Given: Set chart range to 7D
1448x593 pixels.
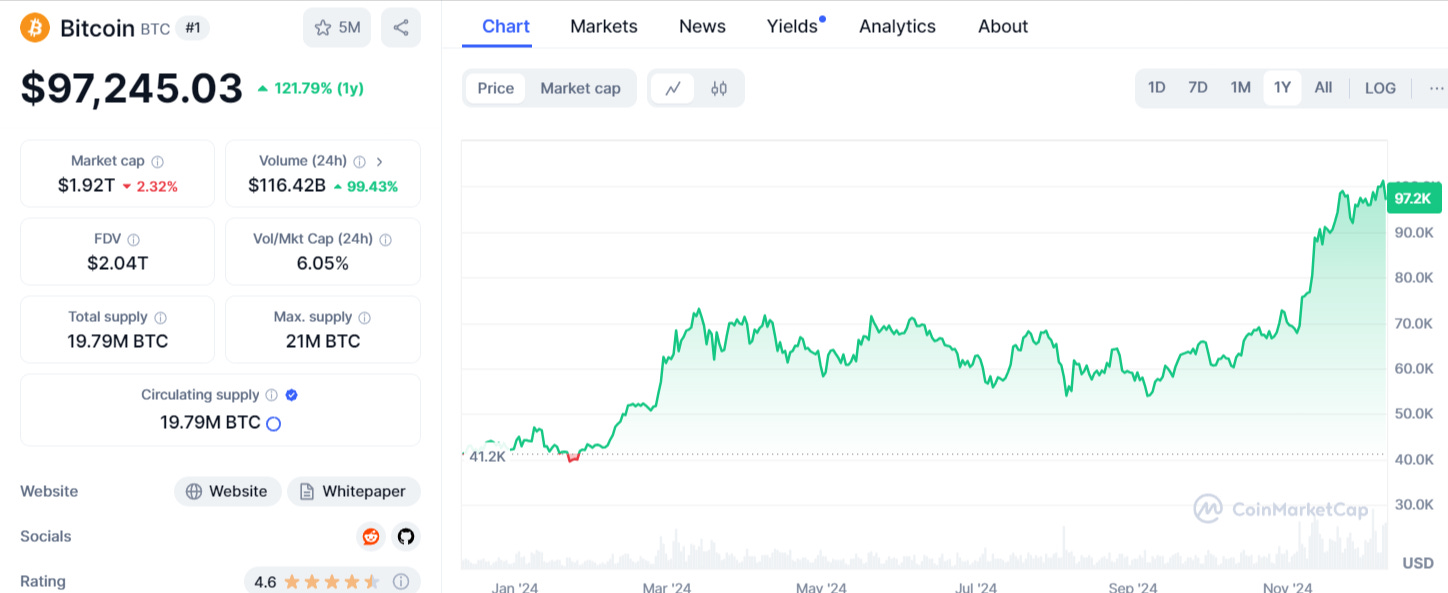Looking at the screenshot, I should click(1198, 88).
